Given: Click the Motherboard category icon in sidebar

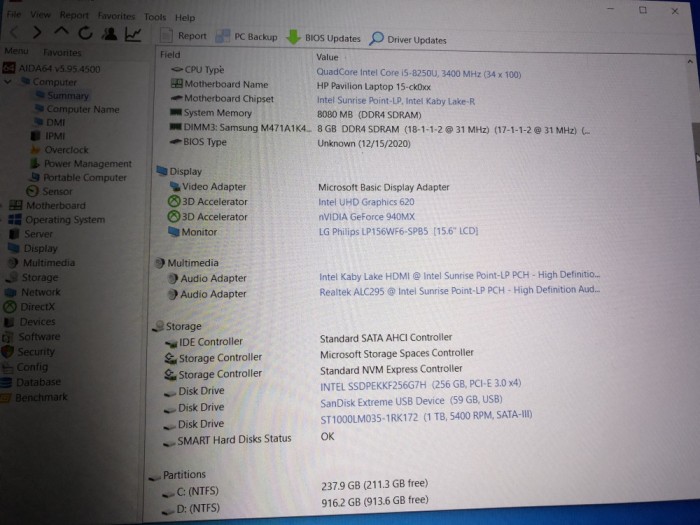Looking at the screenshot, I should tap(16, 205).
